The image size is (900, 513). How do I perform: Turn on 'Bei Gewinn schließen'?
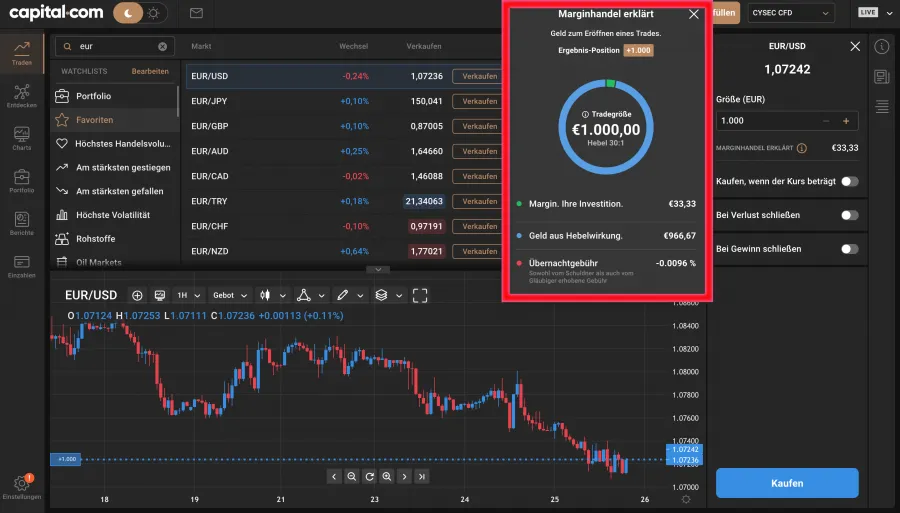[x=849, y=249]
